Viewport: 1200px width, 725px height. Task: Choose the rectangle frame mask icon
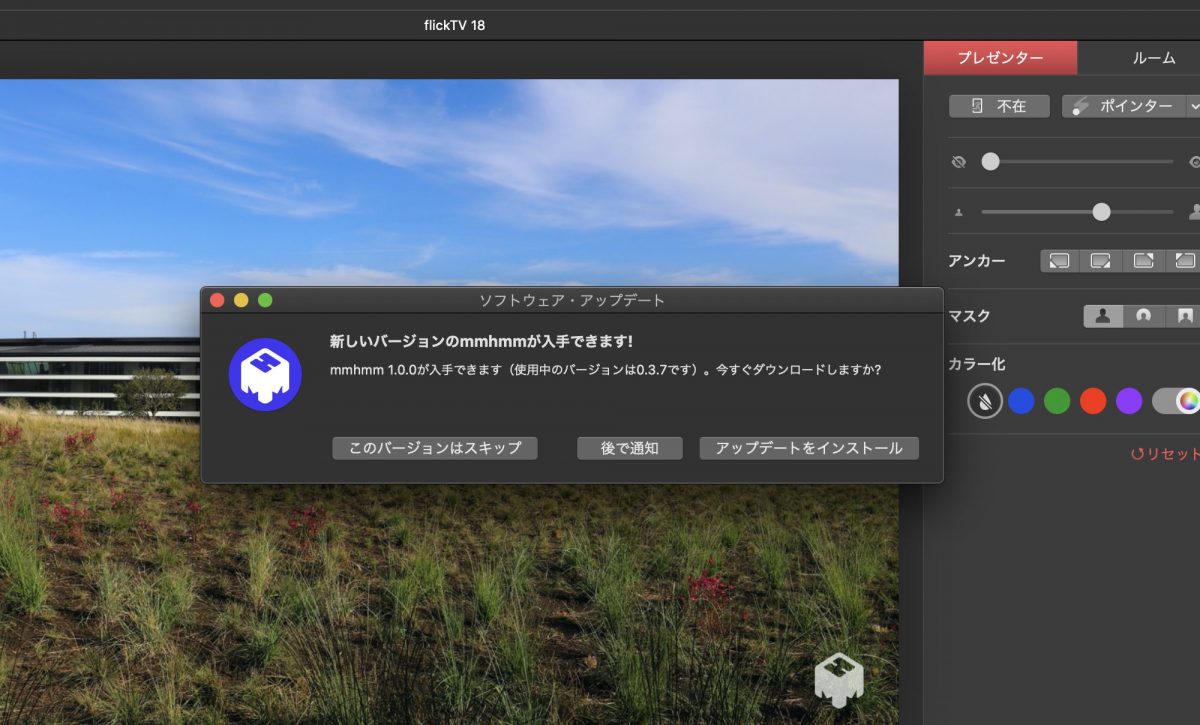pyautogui.click(x=1184, y=316)
